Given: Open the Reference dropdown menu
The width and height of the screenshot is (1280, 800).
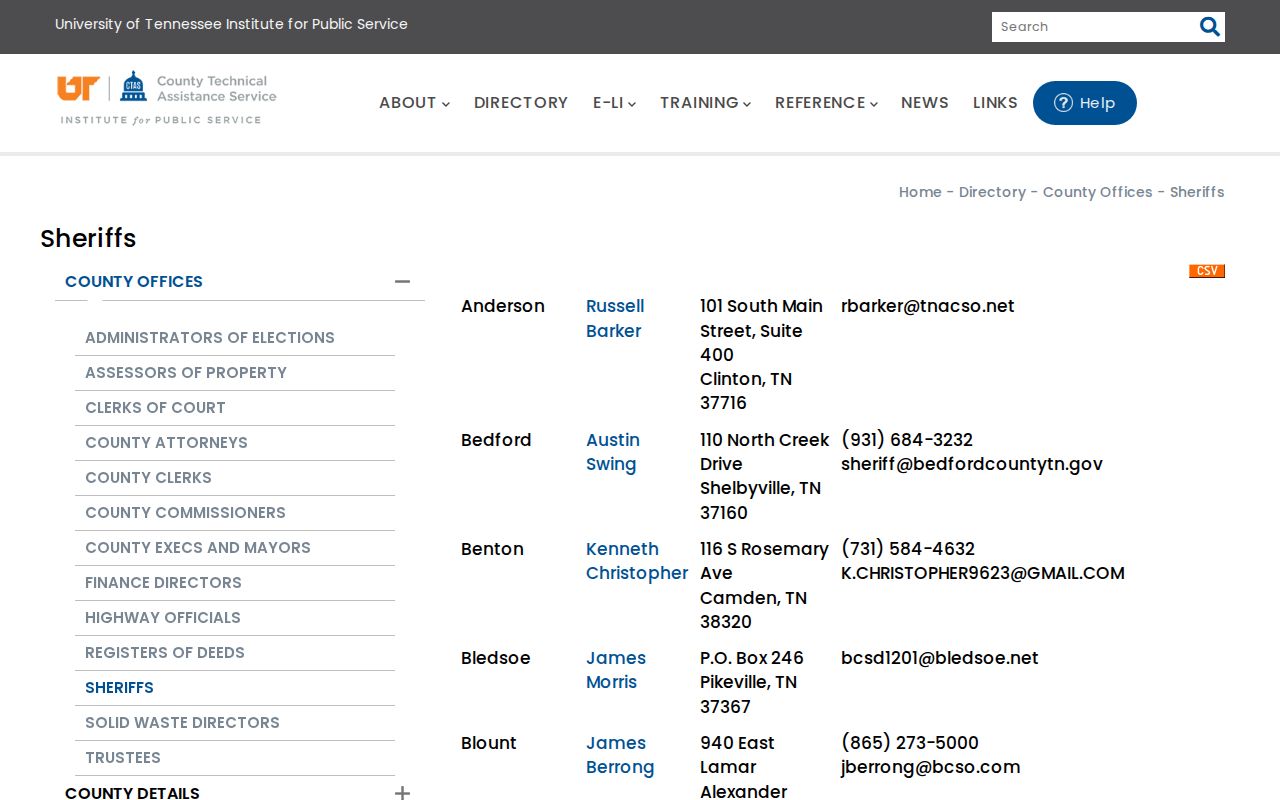Looking at the screenshot, I should [x=826, y=103].
